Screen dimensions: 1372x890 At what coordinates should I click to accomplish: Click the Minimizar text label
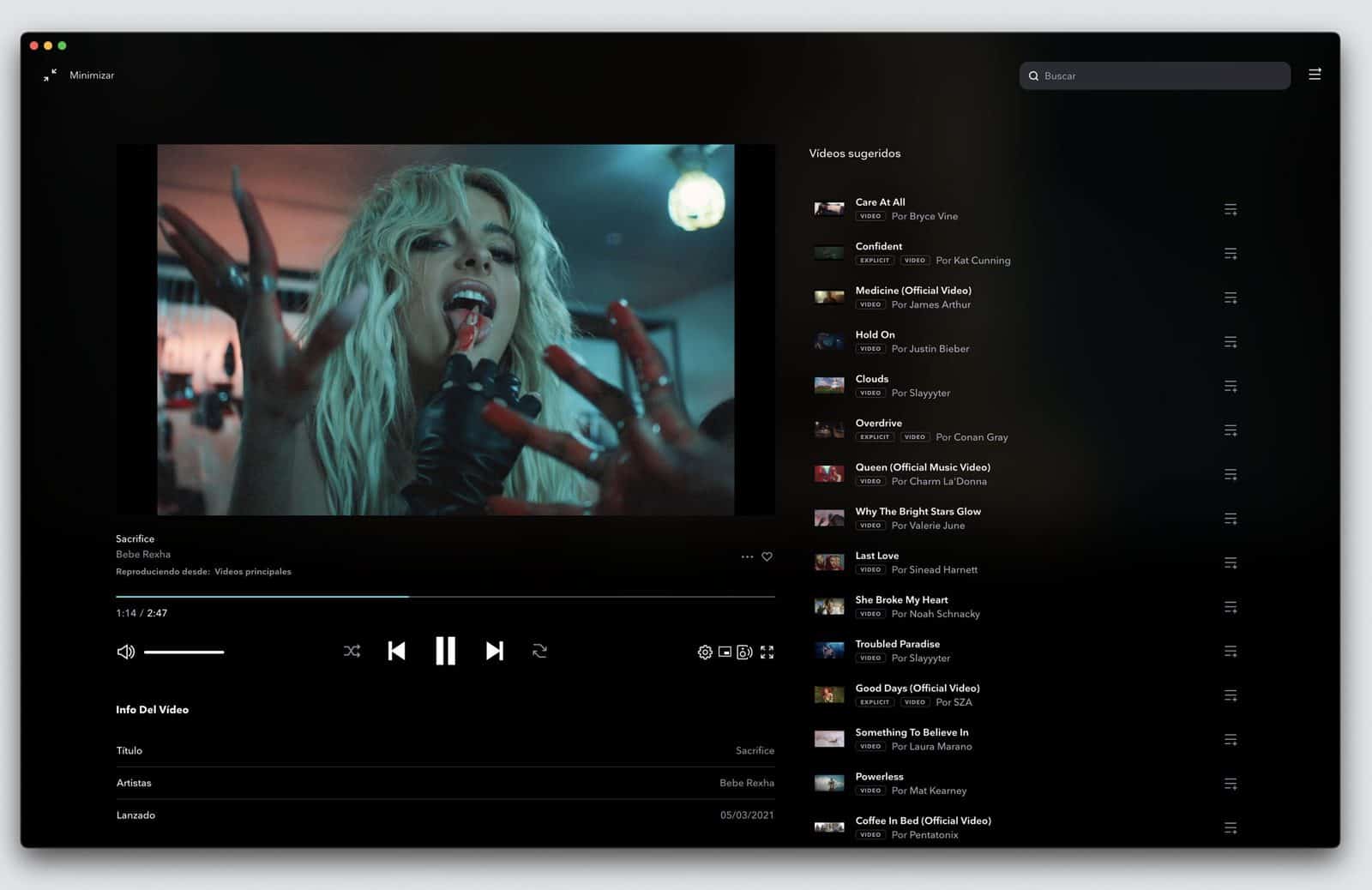(x=92, y=75)
